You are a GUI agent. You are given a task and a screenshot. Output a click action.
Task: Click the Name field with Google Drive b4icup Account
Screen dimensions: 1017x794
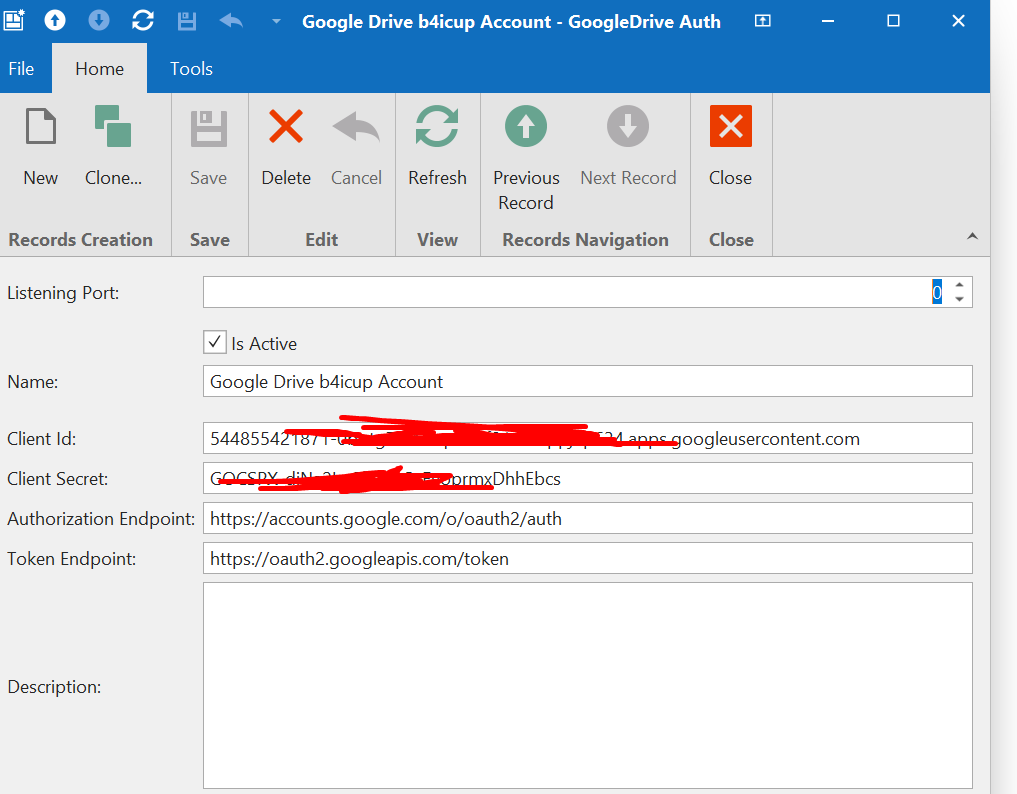(x=588, y=381)
